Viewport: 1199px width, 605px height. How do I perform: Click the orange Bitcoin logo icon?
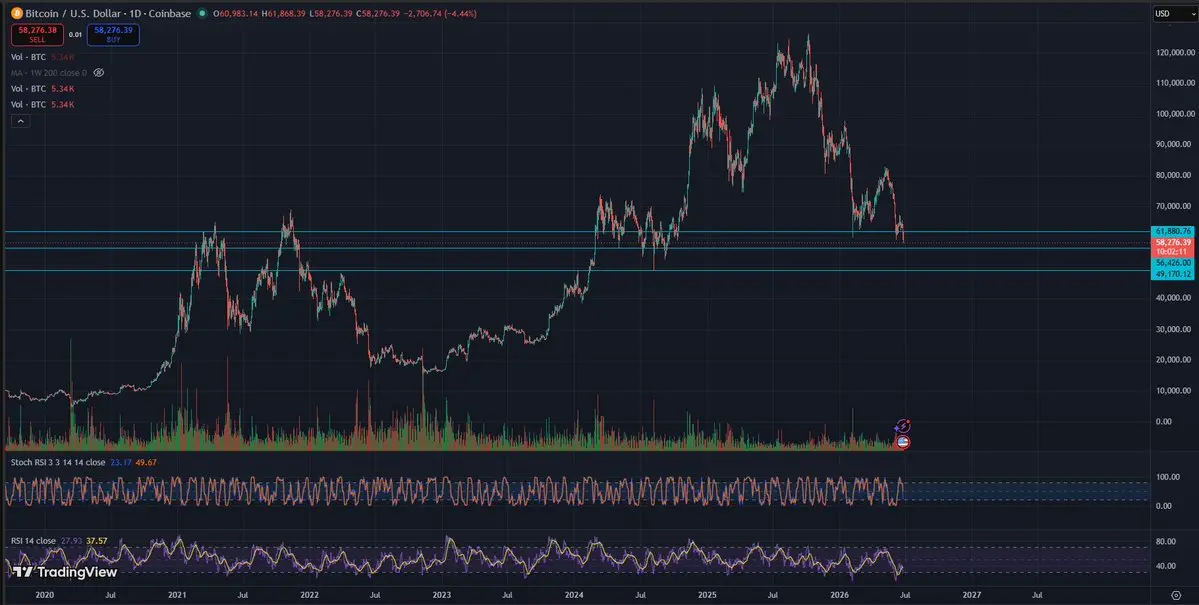pos(17,14)
